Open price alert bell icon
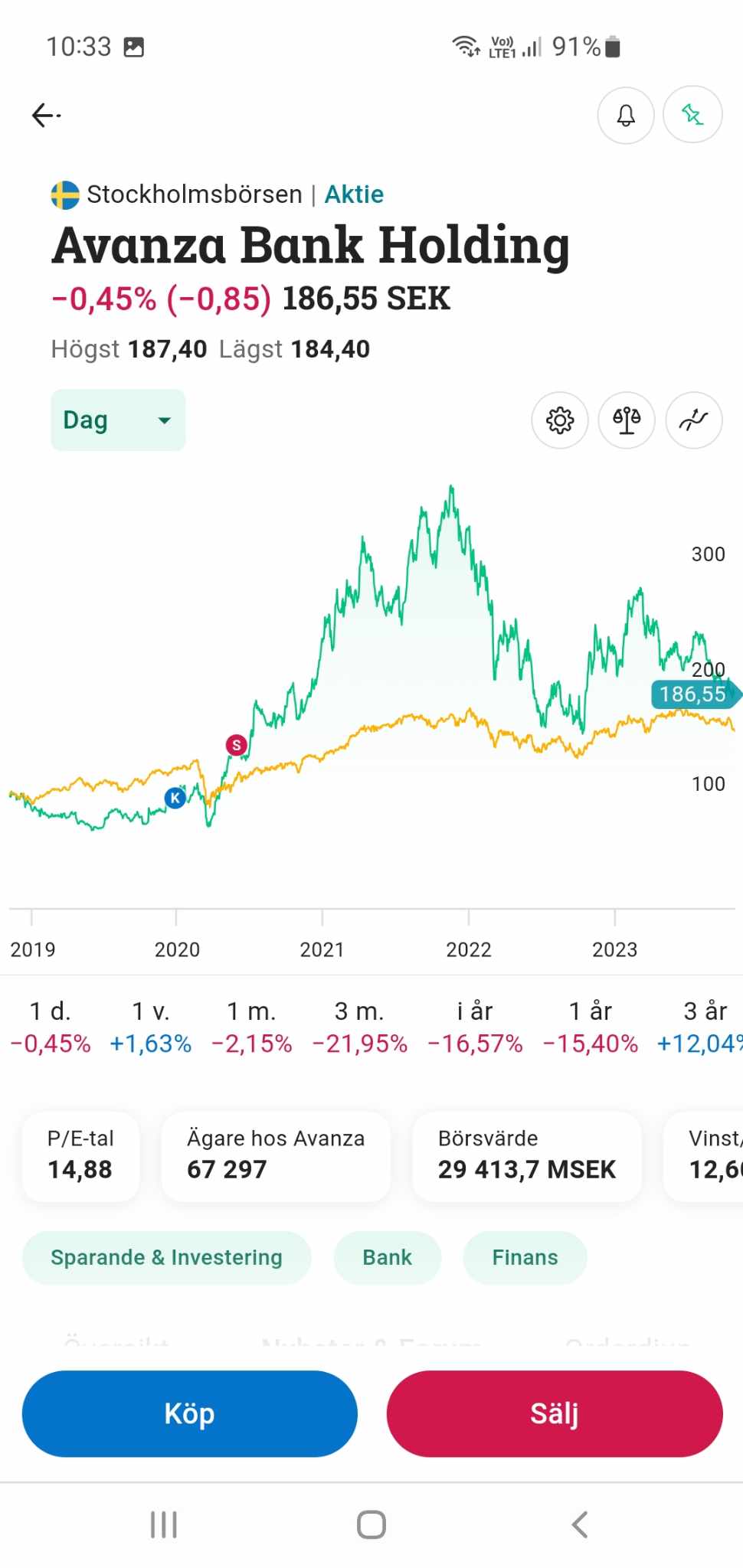The height and width of the screenshot is (1568, 743). coord(626,116)
